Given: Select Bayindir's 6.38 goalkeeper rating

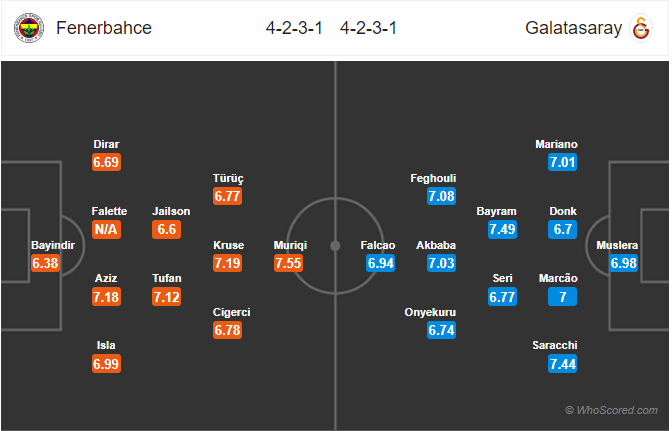Looking at the screenshot, I should click(x=45, y=263).
